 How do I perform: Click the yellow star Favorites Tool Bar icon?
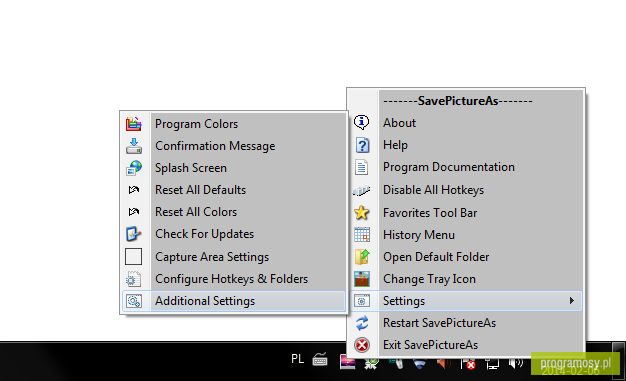tap(362, 212)
